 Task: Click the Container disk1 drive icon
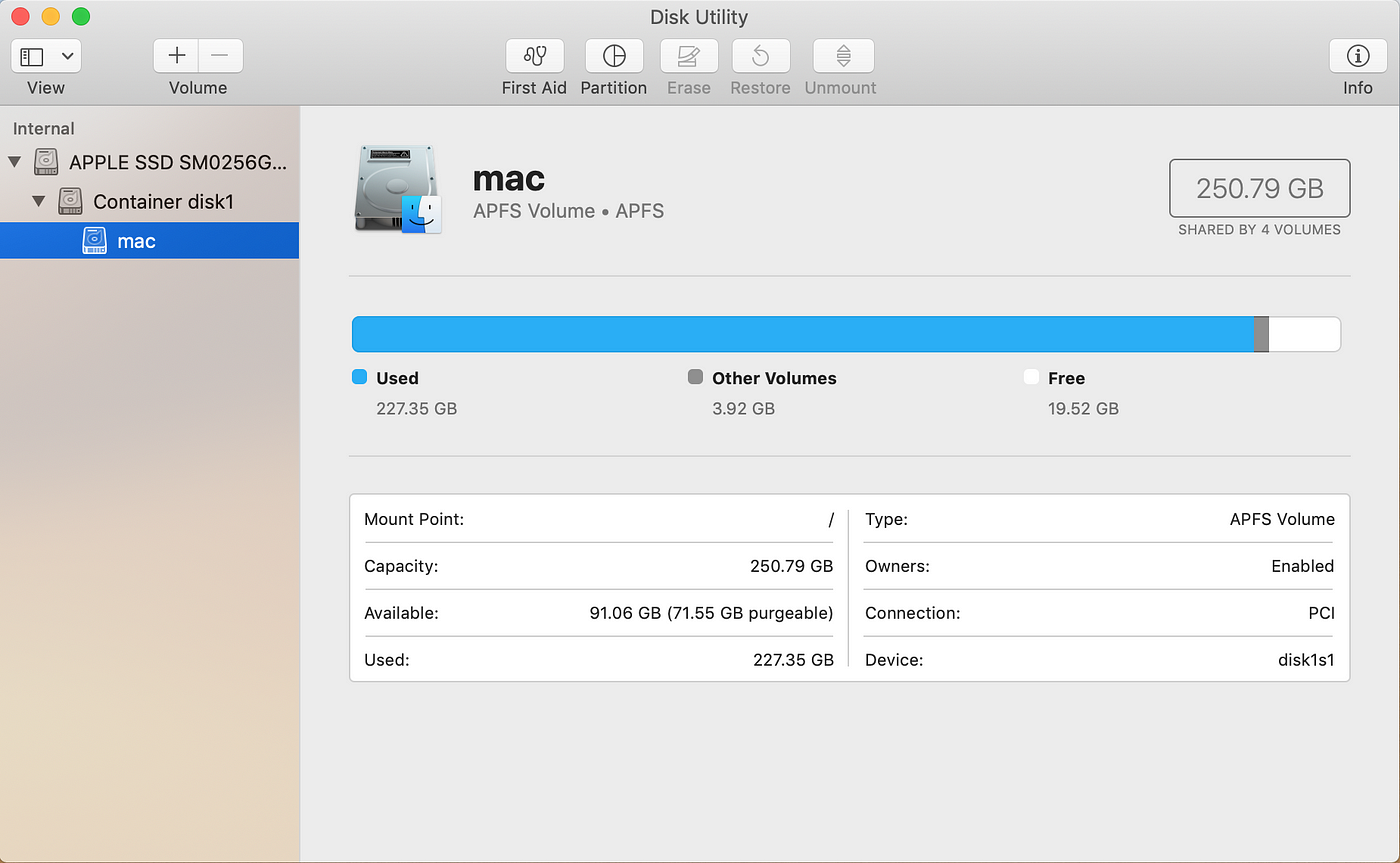(69, 201)
